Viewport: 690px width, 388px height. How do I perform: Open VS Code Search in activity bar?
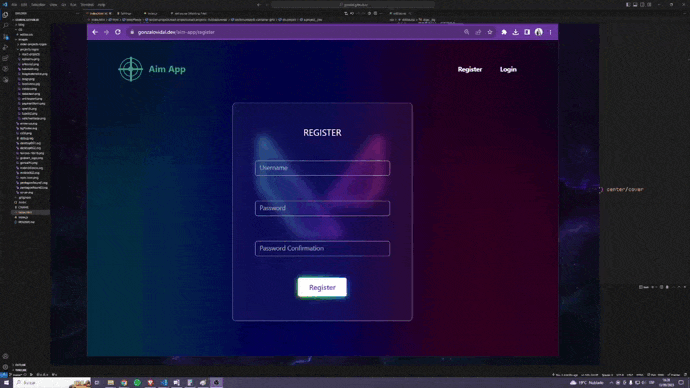[x=5, y=26]
